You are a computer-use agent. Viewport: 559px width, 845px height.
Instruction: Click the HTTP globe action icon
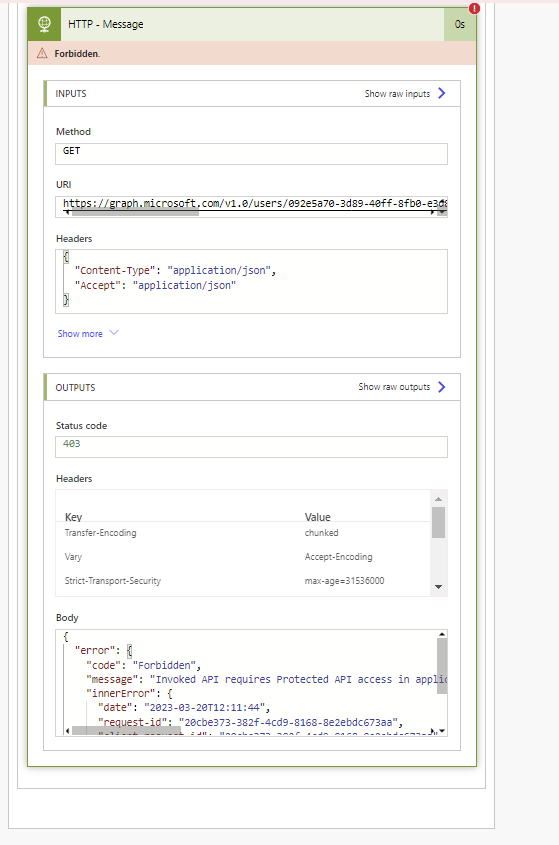[x=44, y=24]
